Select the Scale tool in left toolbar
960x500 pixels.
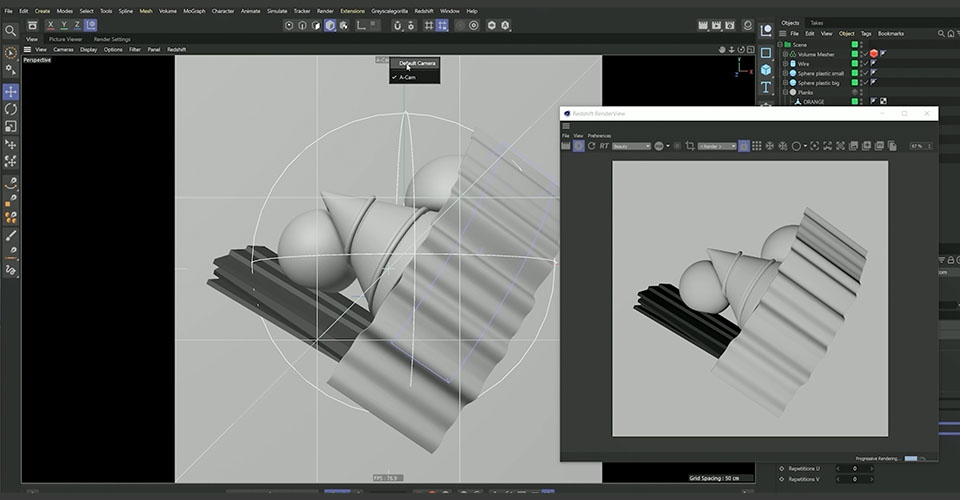(11, 126)
